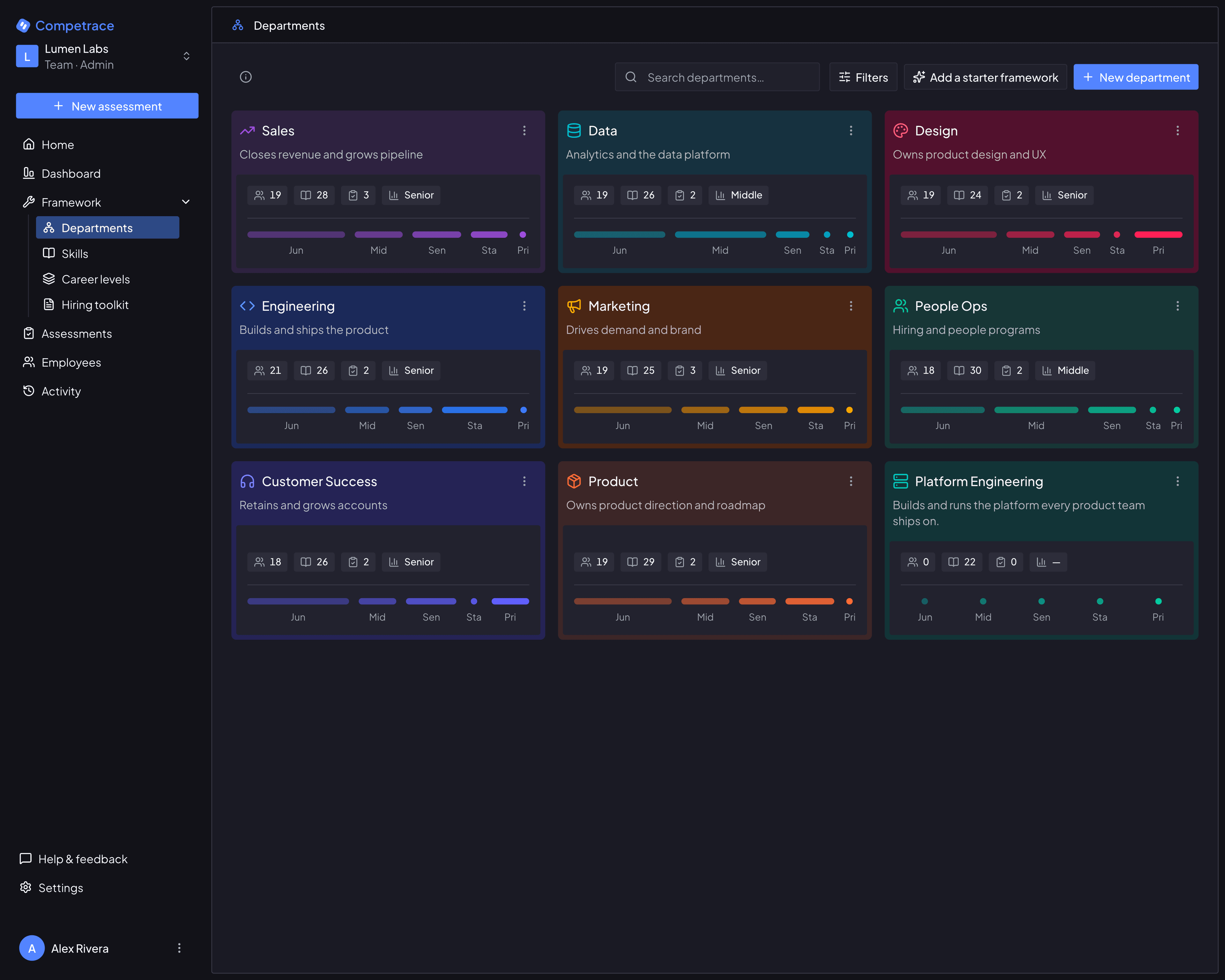Click the Departments header breadcrumb icon
The height and width of the screenshot is (980, 1225).
(237, 25)
